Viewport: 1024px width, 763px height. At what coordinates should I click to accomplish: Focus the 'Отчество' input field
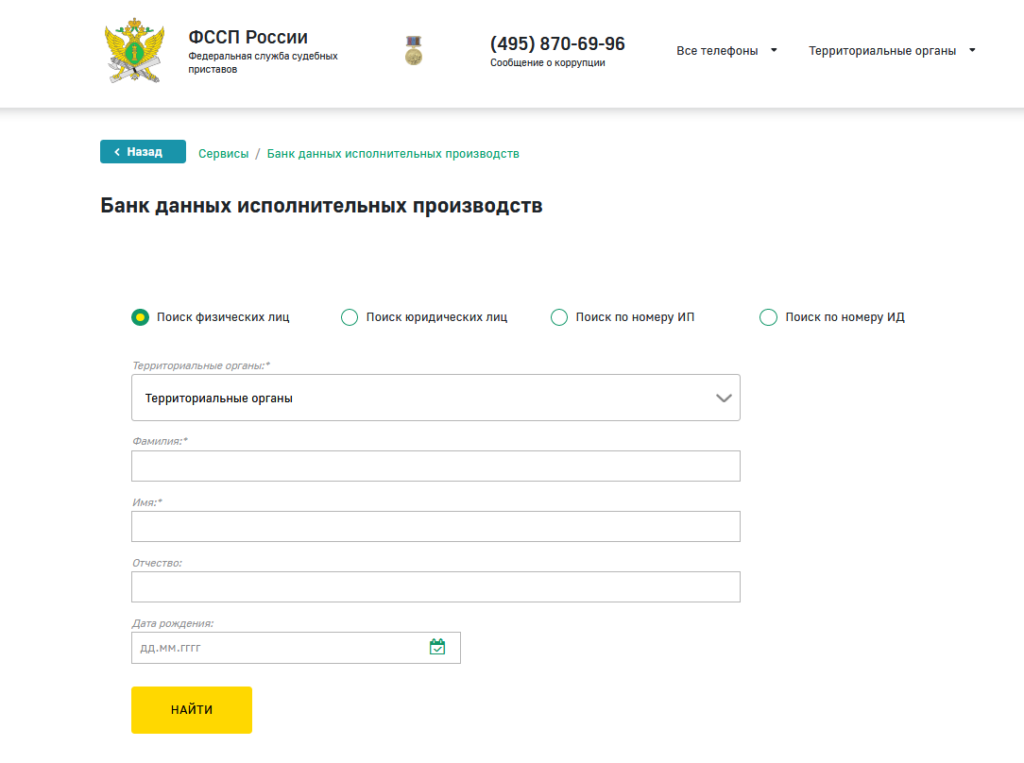tap(436, 587)
